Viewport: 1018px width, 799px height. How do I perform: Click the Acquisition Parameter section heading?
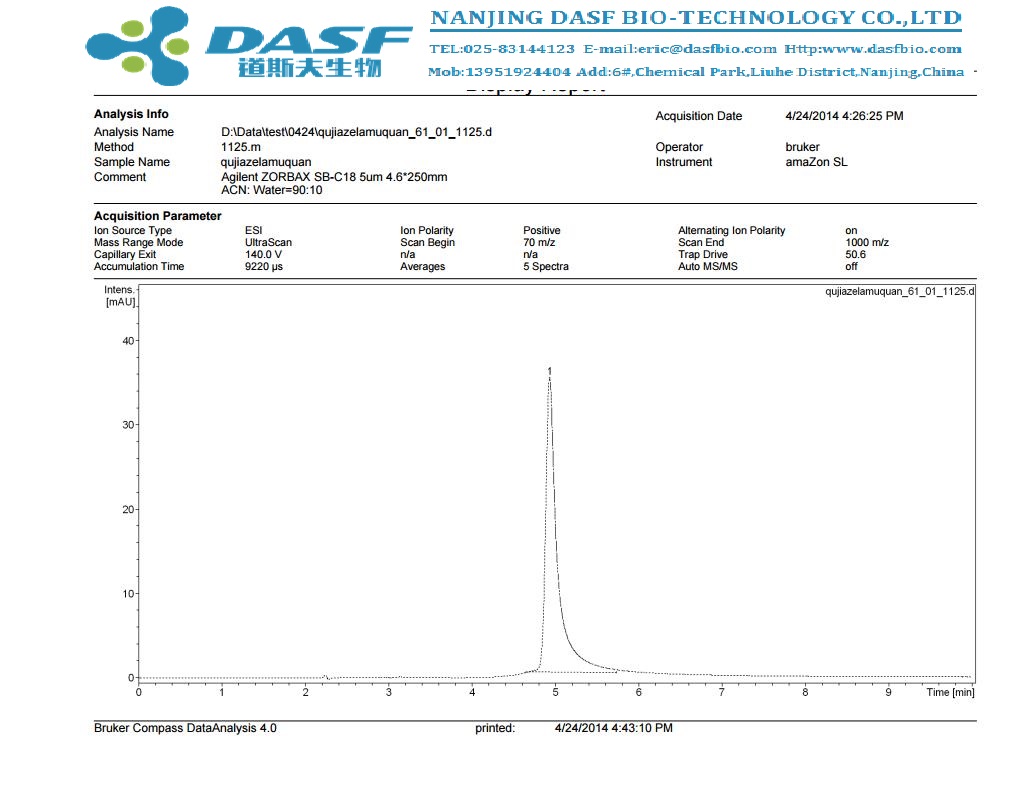coord(157,216)
